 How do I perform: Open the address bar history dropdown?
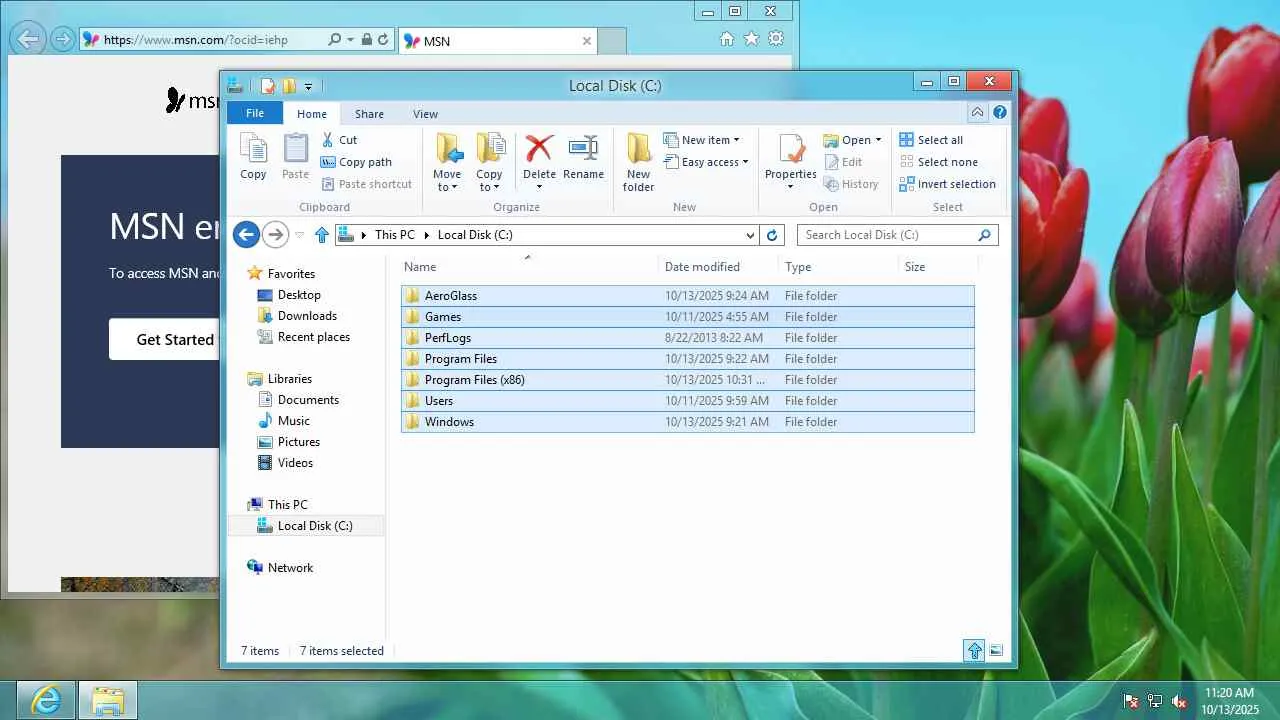click(751, 235)
